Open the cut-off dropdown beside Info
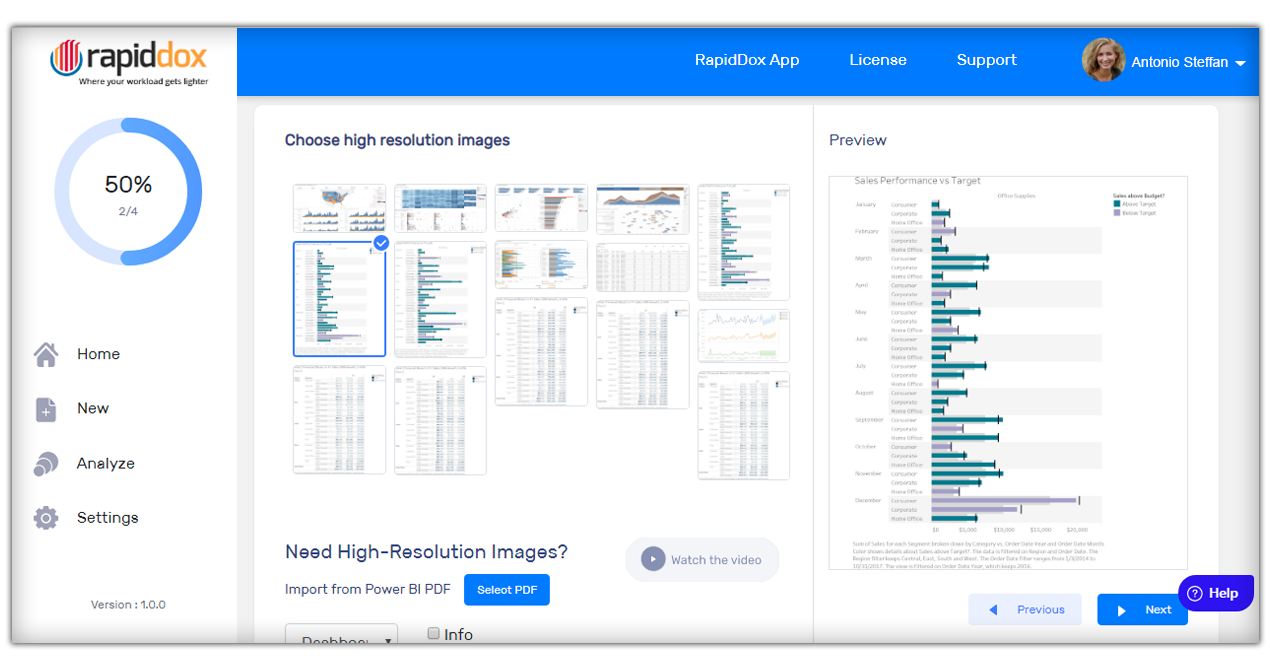The image size is (1270, 670). click(x=341, y=635)
